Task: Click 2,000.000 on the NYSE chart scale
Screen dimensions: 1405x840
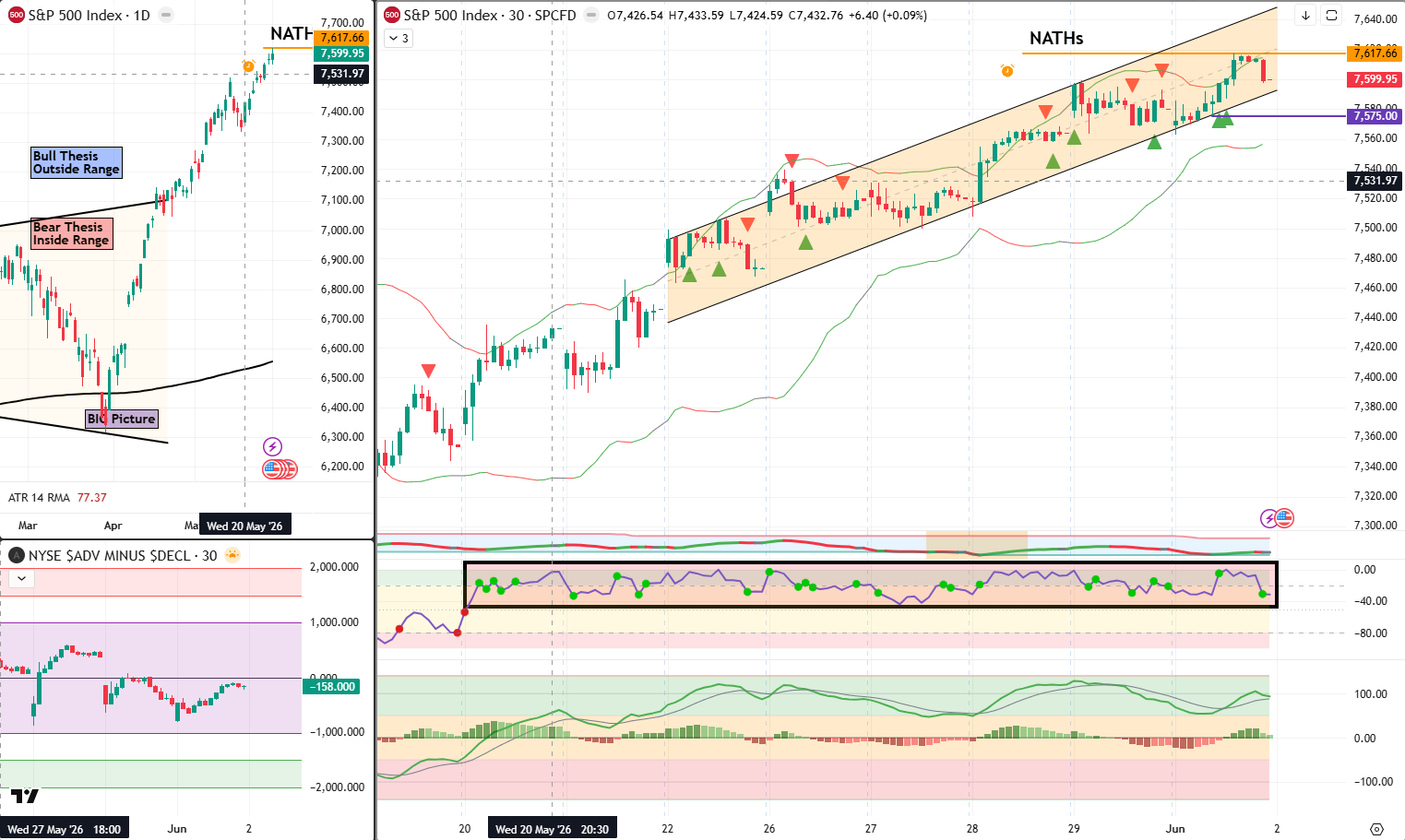Action: [x=334, y=567]
